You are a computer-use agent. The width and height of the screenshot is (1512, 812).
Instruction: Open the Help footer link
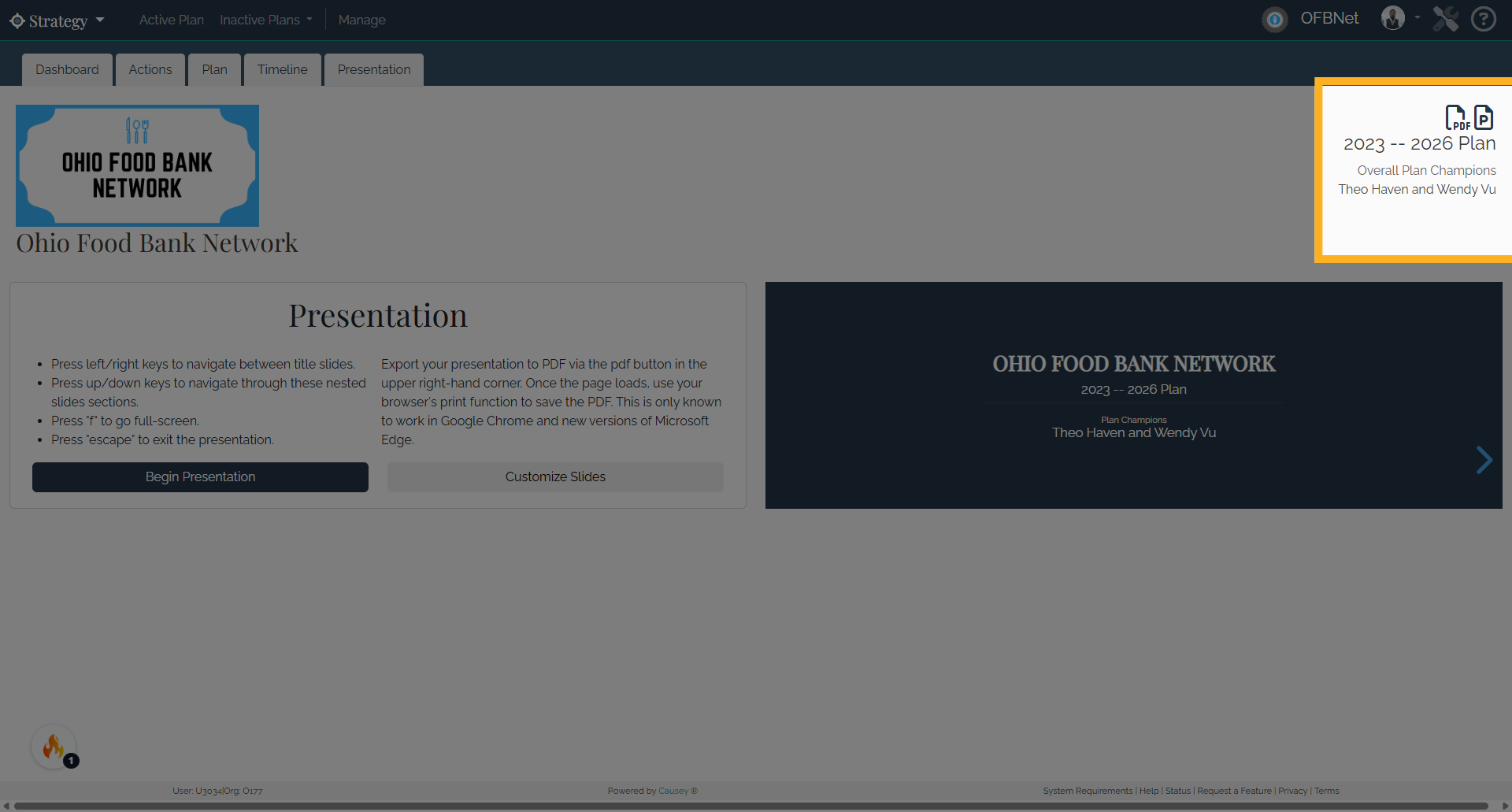(x=1149, y=791)
